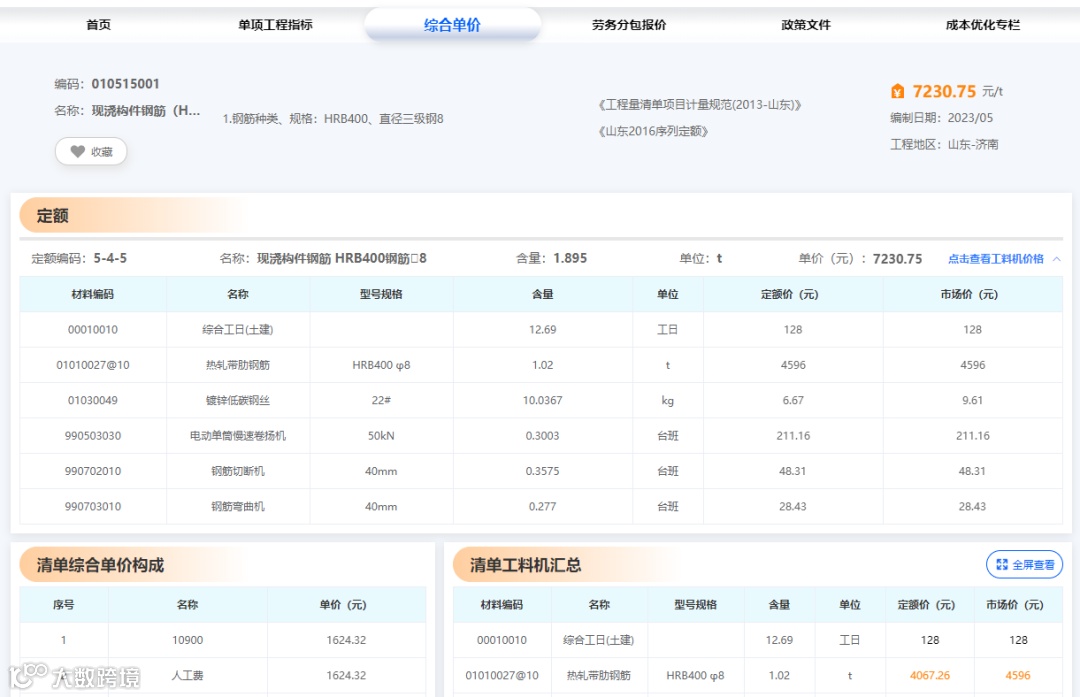Click the orange price tag icon
1080x697 pixels.
coord(897,91)
